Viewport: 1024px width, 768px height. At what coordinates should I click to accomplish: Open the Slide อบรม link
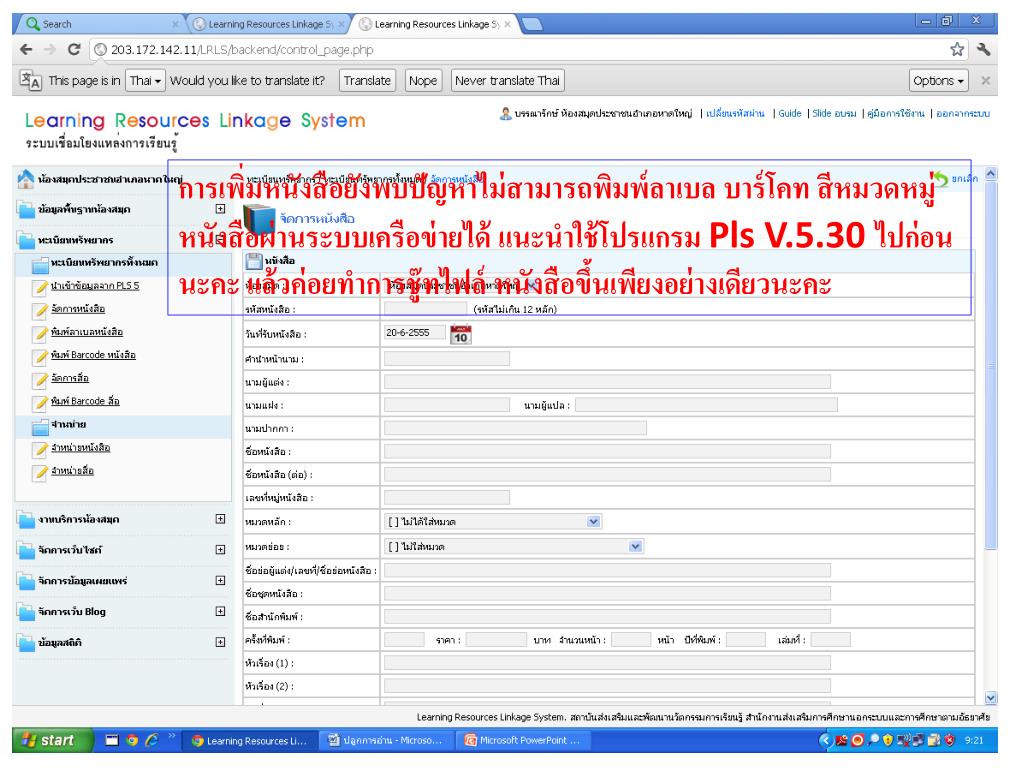tap(834, 114)
